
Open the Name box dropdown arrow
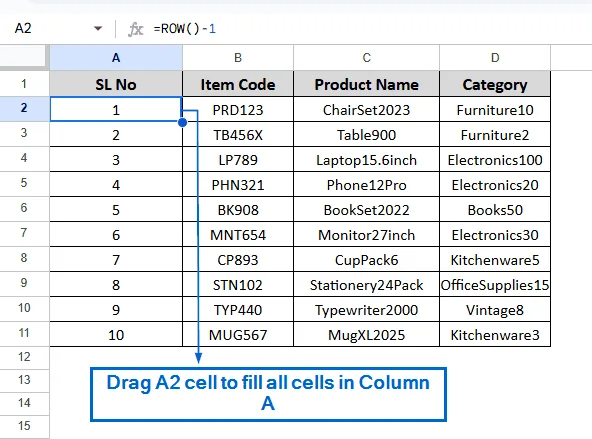pos(98,28)
